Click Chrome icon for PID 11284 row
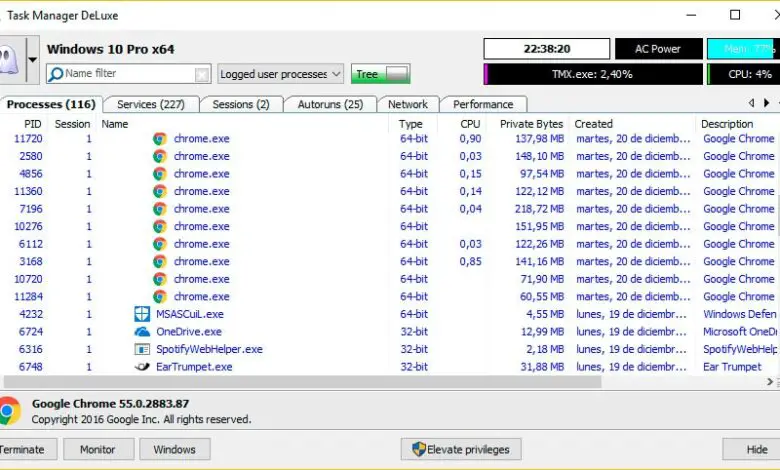This screenshot has width=780, height=470. tap(160, 296)
